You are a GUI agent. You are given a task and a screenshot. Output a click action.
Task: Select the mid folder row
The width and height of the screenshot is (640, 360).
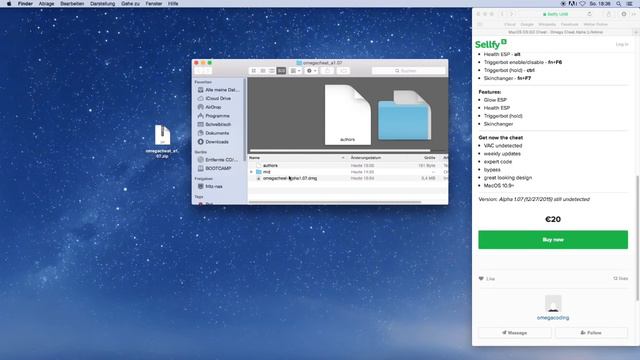point(348,172)
